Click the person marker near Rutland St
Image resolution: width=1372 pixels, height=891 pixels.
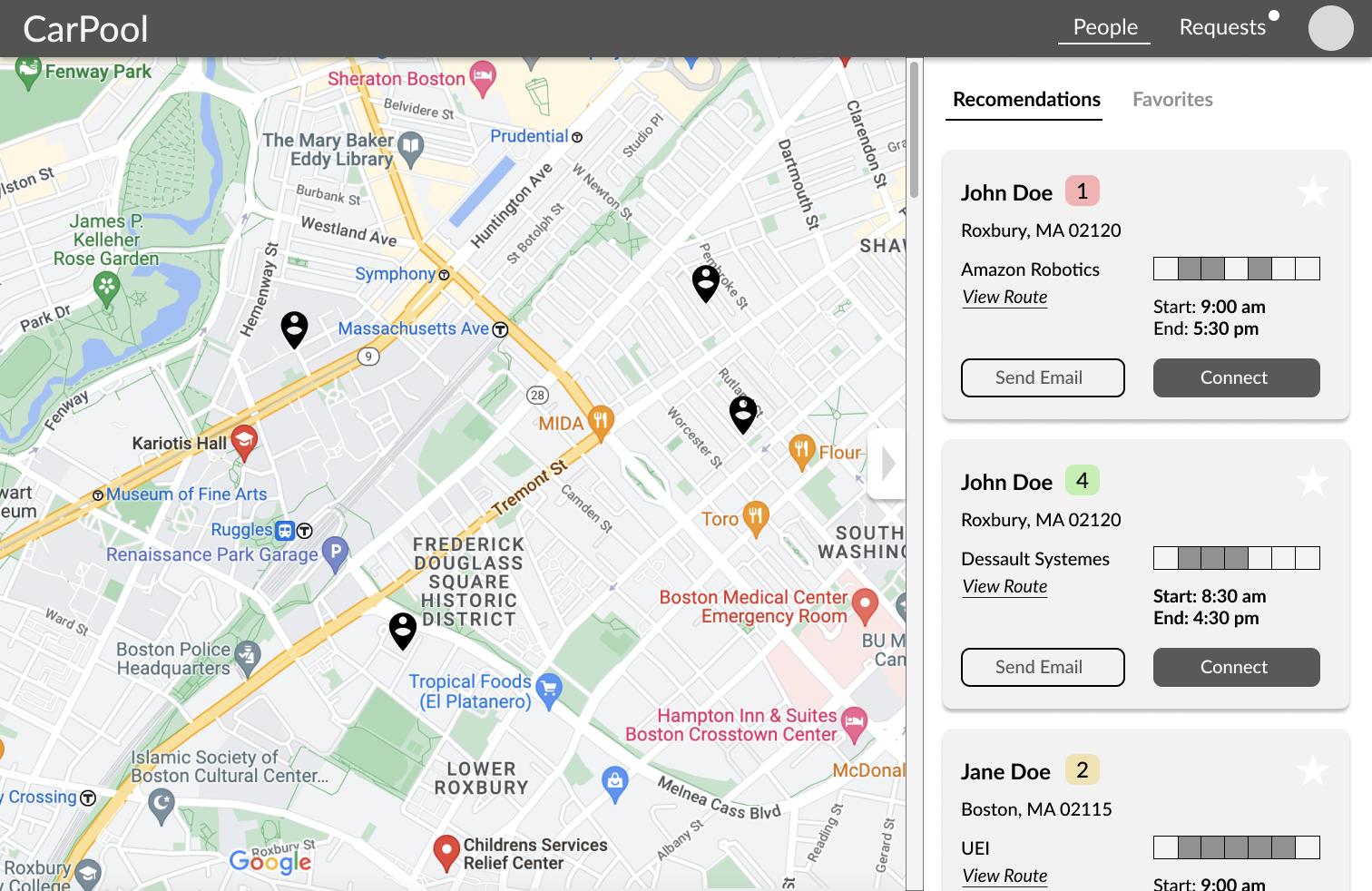coord(743,415)
